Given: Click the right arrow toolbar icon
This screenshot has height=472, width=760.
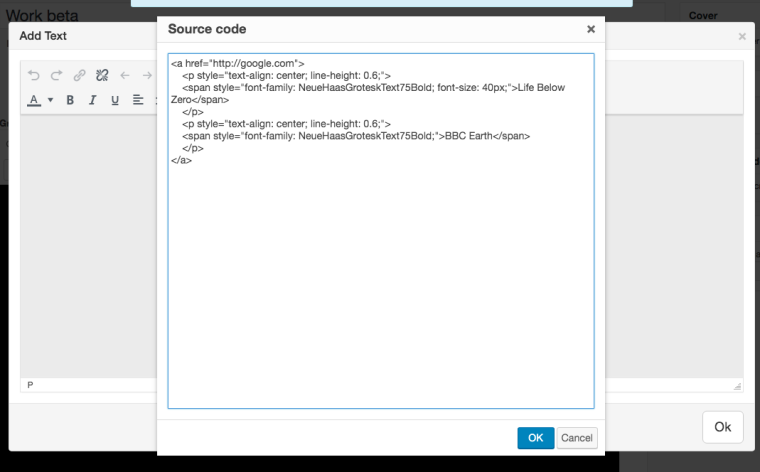Looking at the screenshot, I should click(147, 75).
